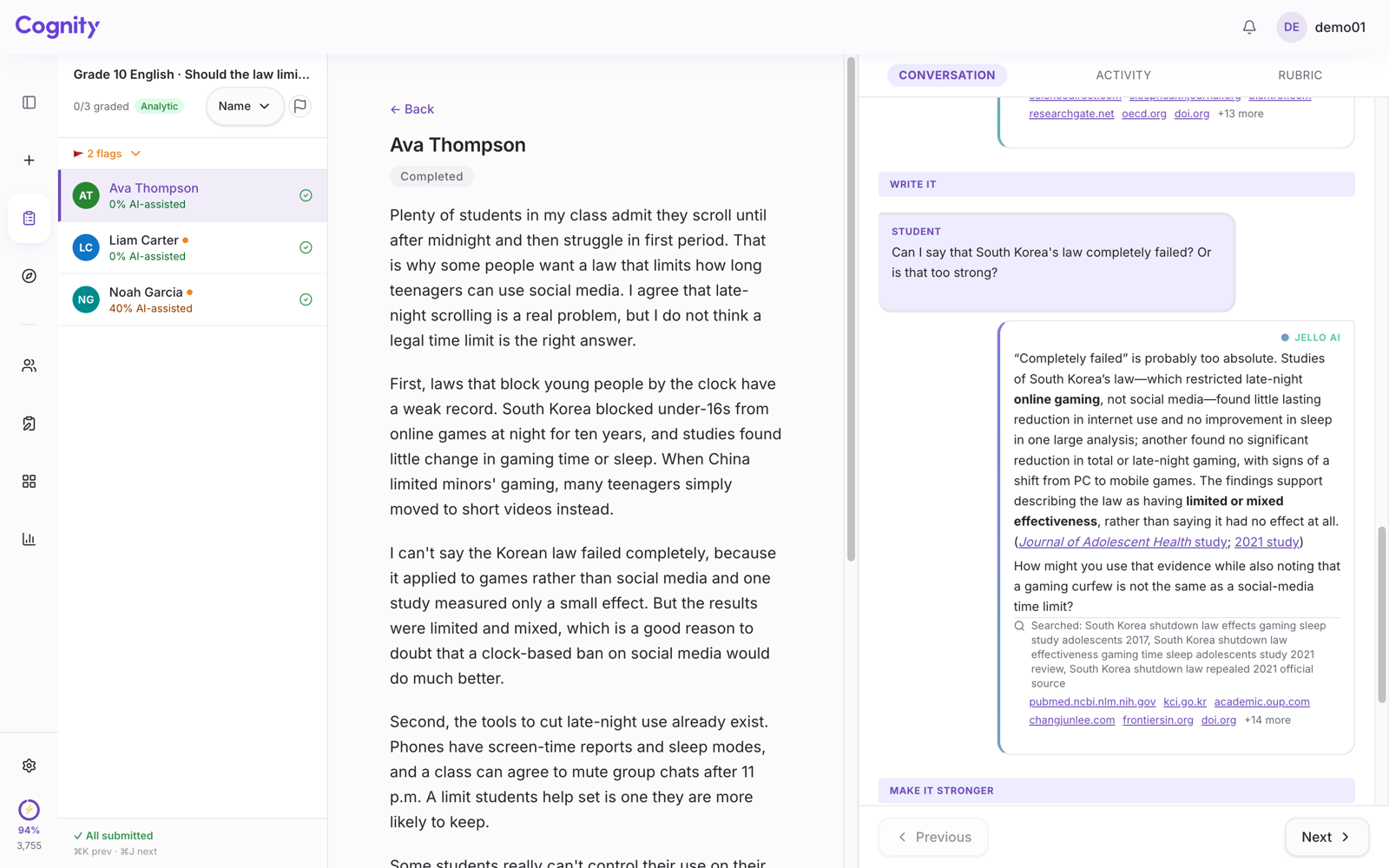
Task: Go back using the Back link
Action: coord(412,109)
